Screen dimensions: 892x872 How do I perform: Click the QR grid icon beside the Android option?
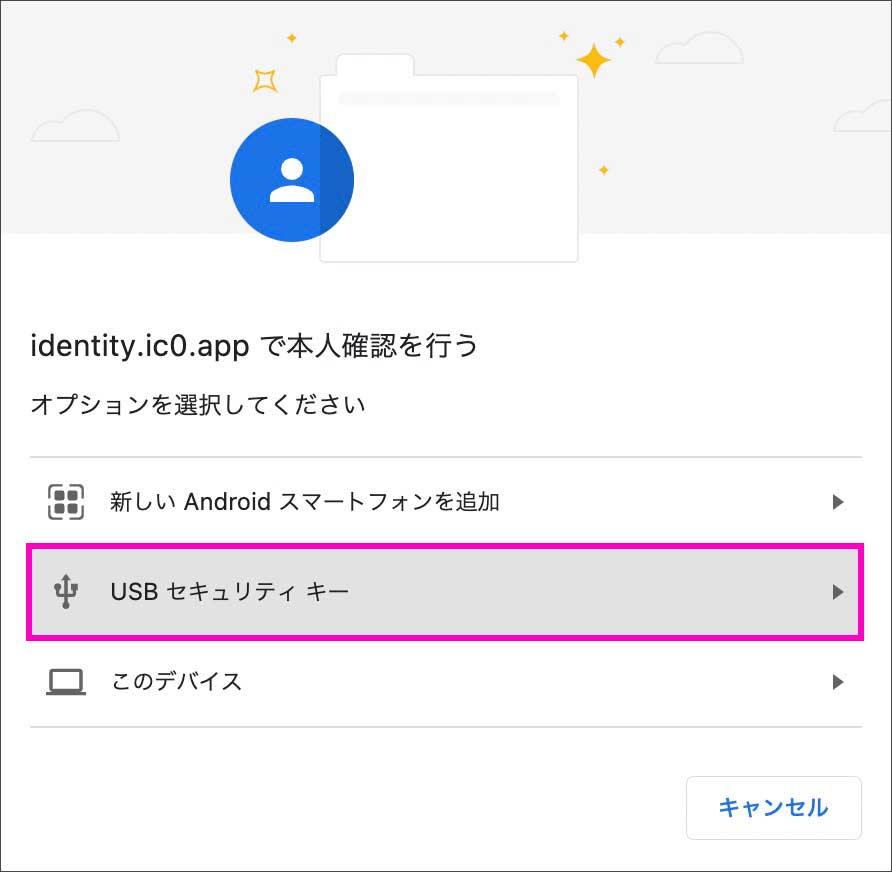coord(66,502)
